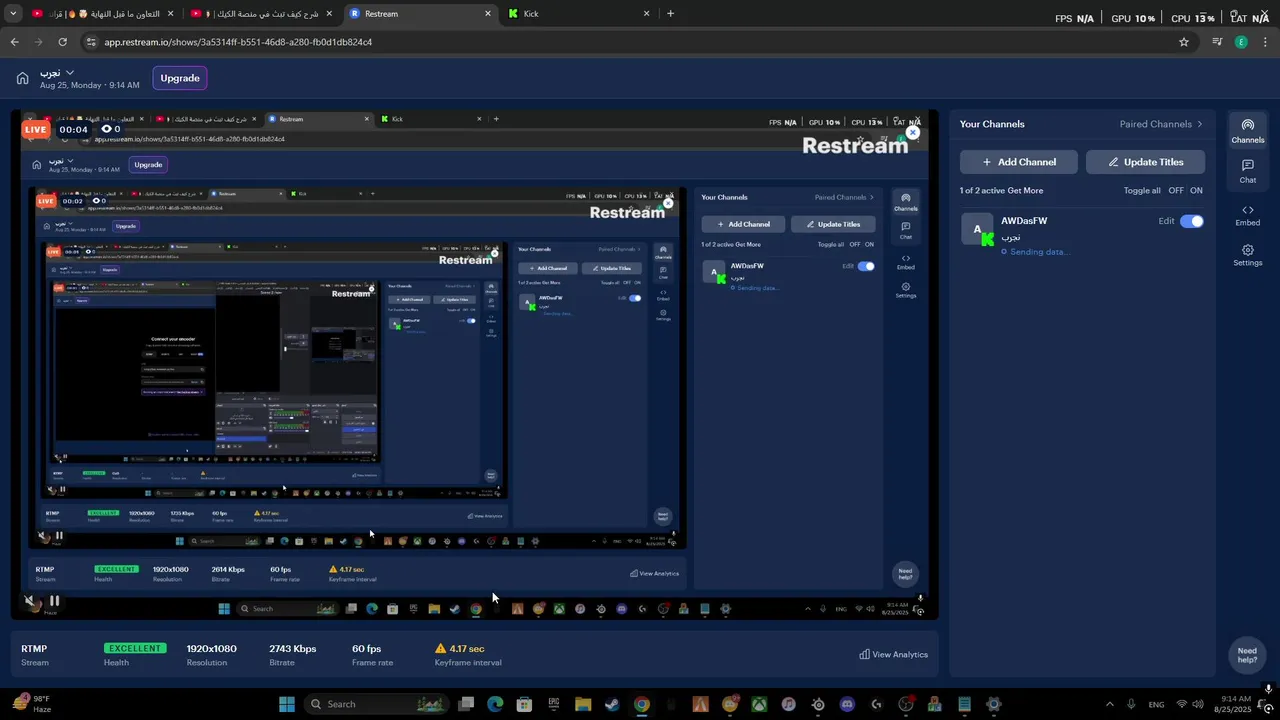Open a new browser tab
Viewport: 1280px width, 720px height.
[x=670, y=14]
